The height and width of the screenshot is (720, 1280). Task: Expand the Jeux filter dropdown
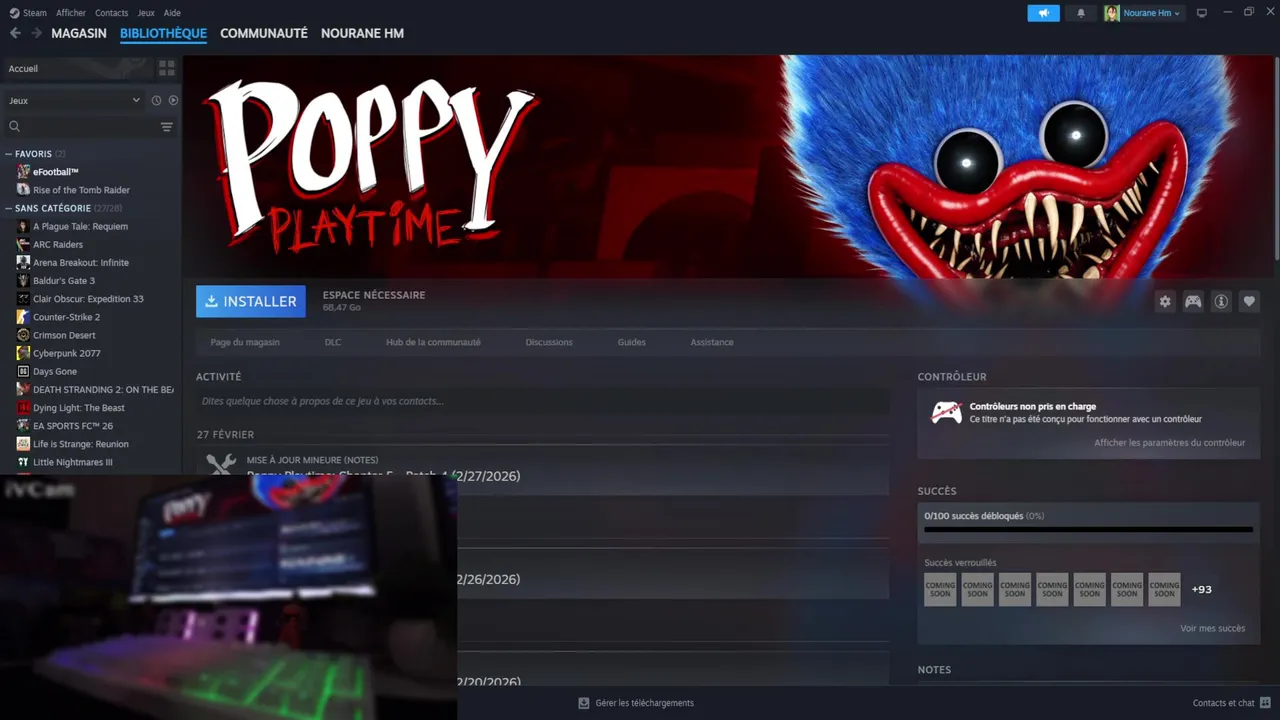tap(74, 100)
